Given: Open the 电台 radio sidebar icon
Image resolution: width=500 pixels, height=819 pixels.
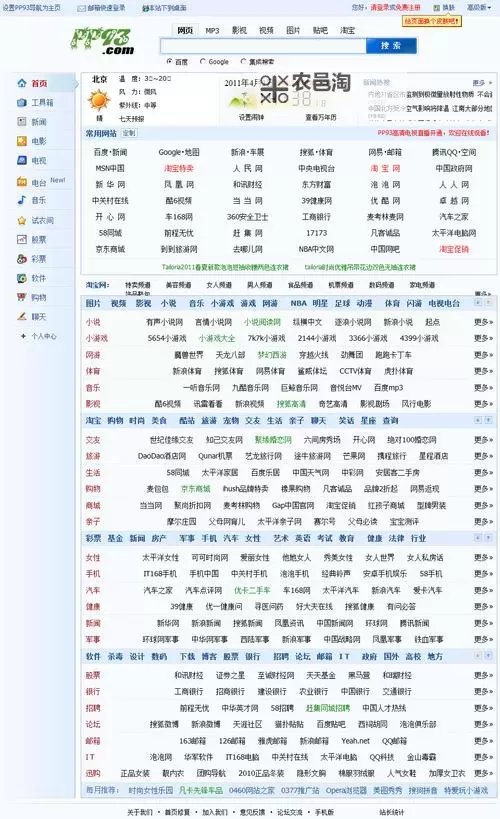Looking at the screenshot, I should pos(21,182).
